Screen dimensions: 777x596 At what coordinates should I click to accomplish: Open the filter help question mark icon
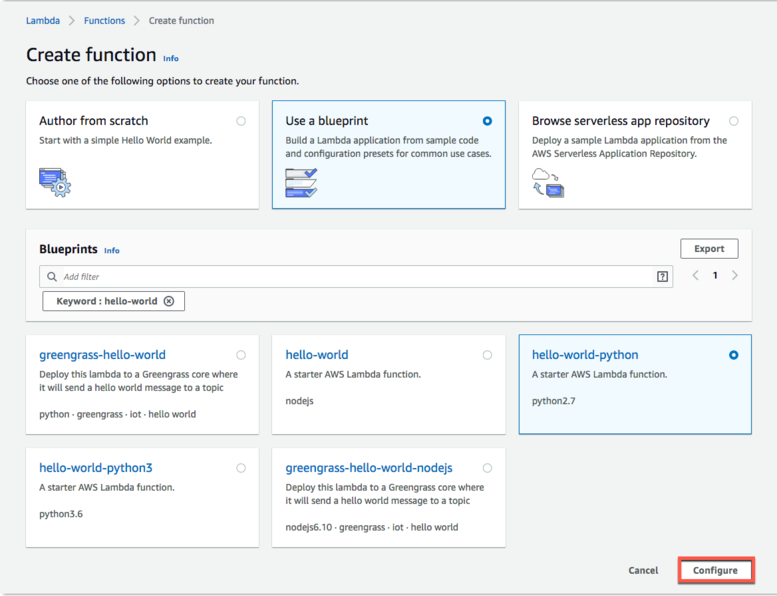point(662,276)
